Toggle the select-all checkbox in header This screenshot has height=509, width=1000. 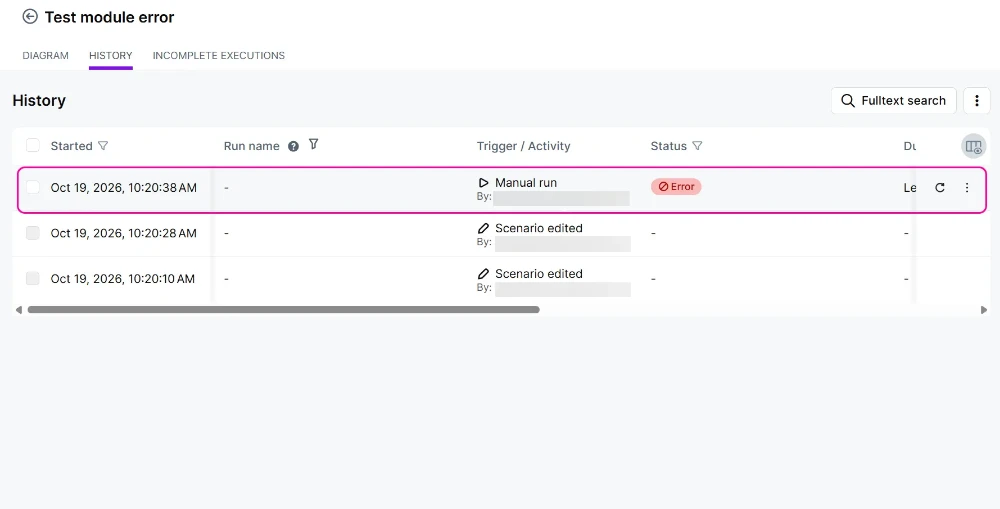(33, 145)
